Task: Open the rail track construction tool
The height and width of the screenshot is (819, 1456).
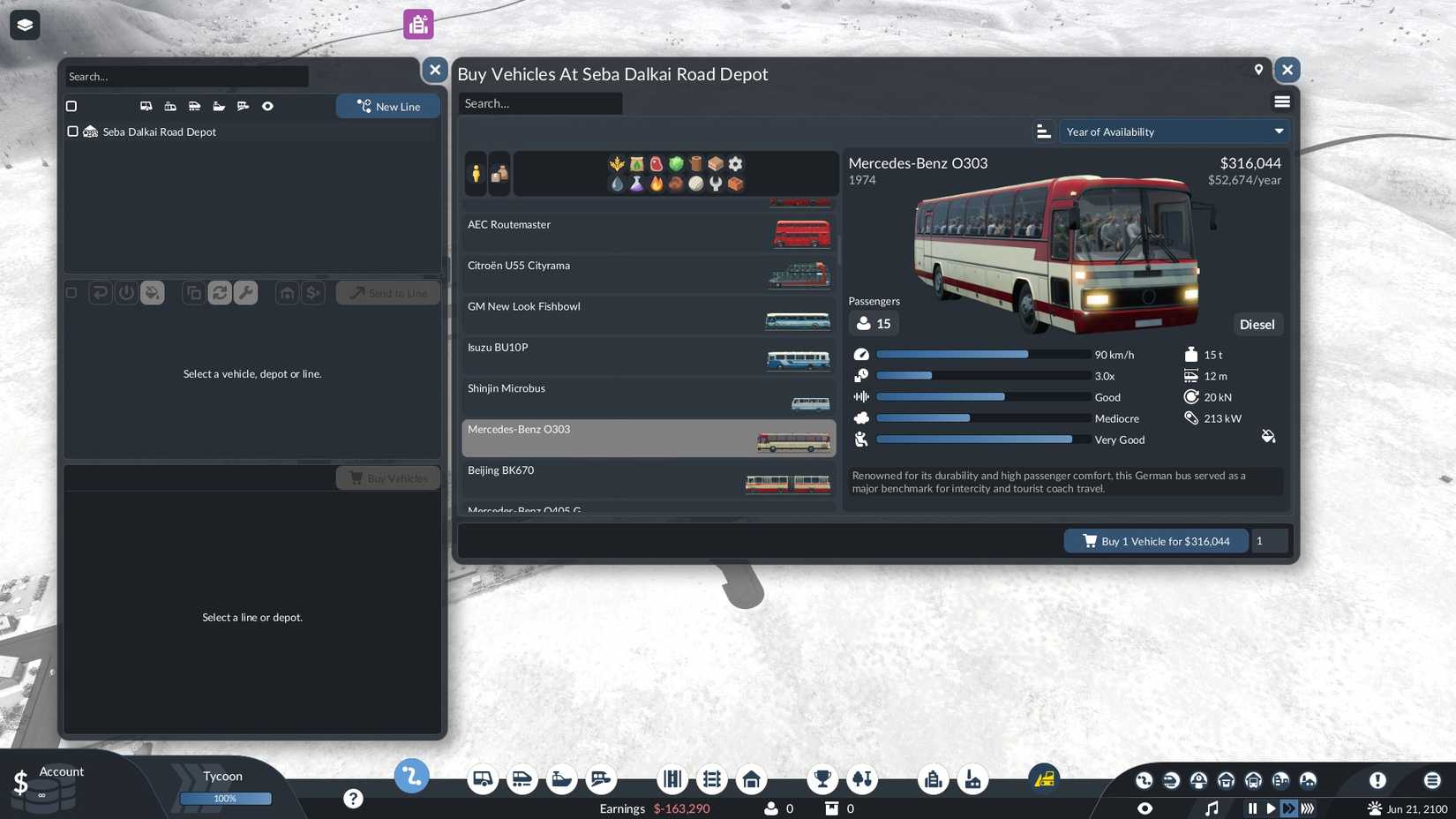Action: click(x=711, y=779)
